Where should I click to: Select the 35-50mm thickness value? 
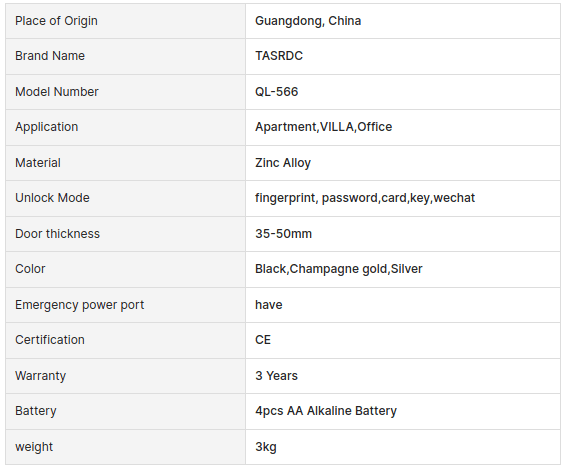click(x=283, y=234)
